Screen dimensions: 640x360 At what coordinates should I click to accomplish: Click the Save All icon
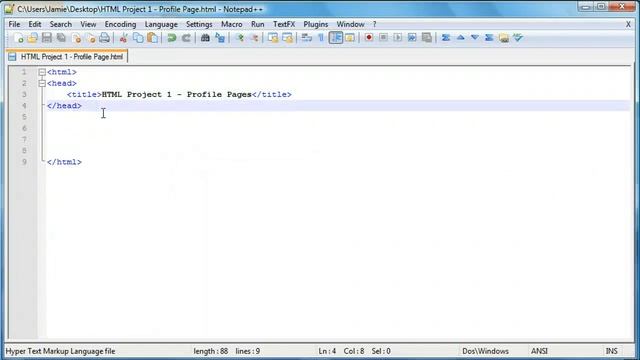[61, 38]
